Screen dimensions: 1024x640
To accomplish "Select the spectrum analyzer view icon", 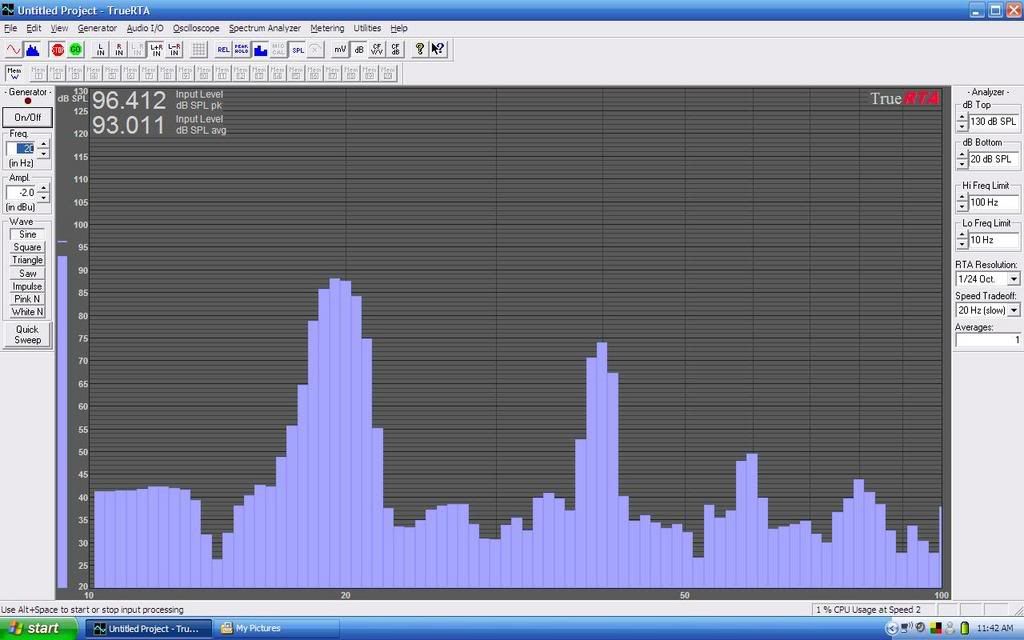I will pos(32,50).
